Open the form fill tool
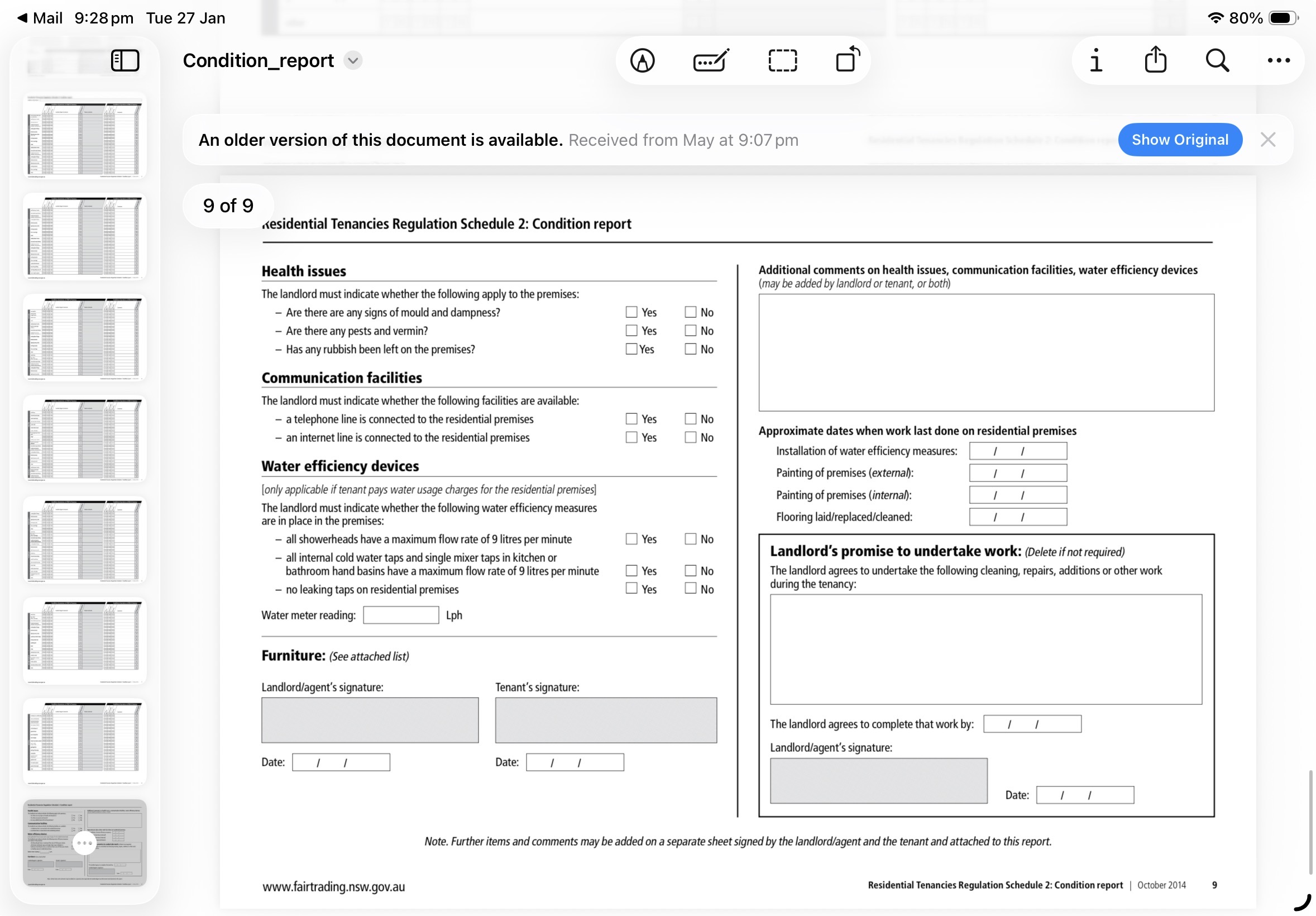This screenshot has width=1316, height=916. point(711,60)
